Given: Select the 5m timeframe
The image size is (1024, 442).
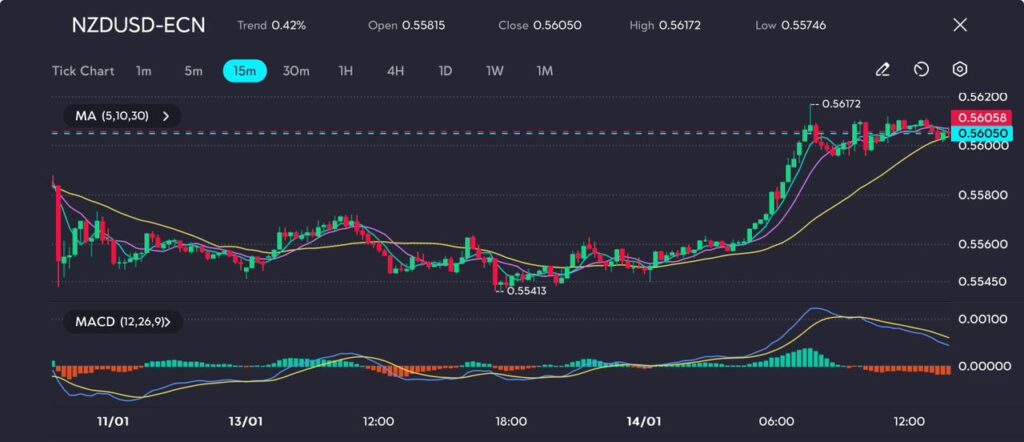Looking at the screenshot, I should [x=193, y=71].
